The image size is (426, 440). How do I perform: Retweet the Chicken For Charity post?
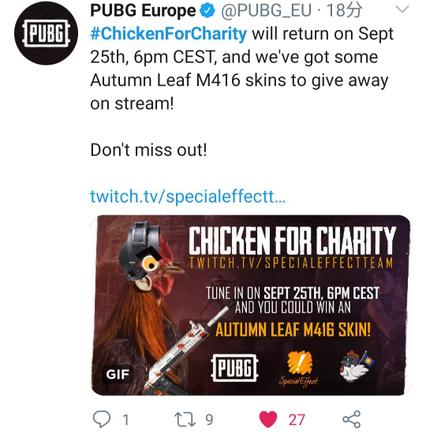[x=185, y=420]
